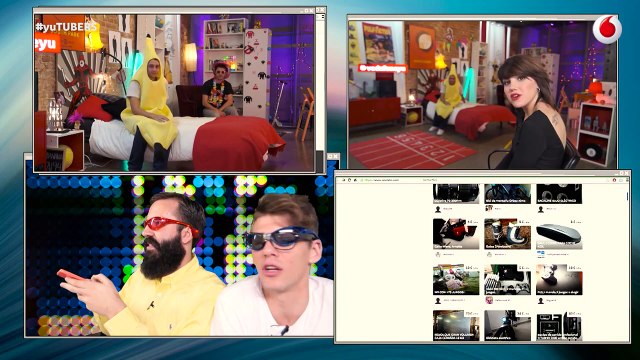This screenshot has width=640, height=360.
Task: Click seller avatar below the game controller listing
Action: (x=489, y=300)
